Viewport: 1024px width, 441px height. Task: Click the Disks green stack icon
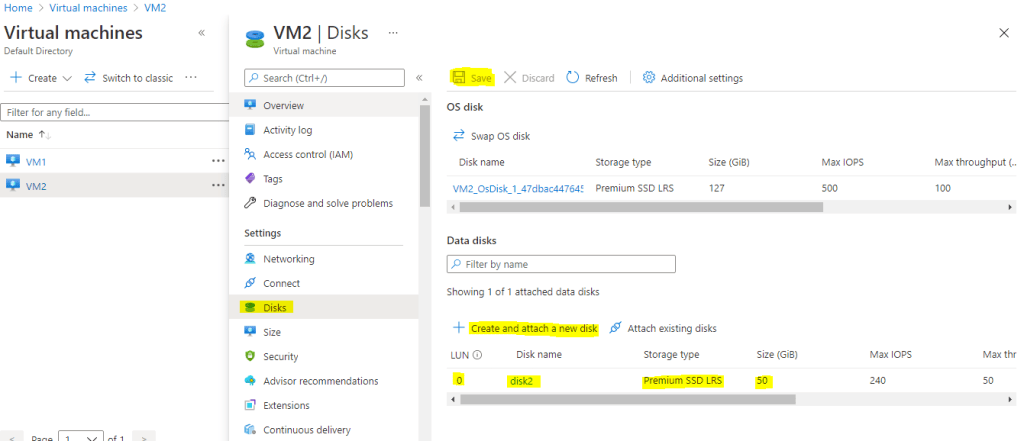tap(249, 307)
